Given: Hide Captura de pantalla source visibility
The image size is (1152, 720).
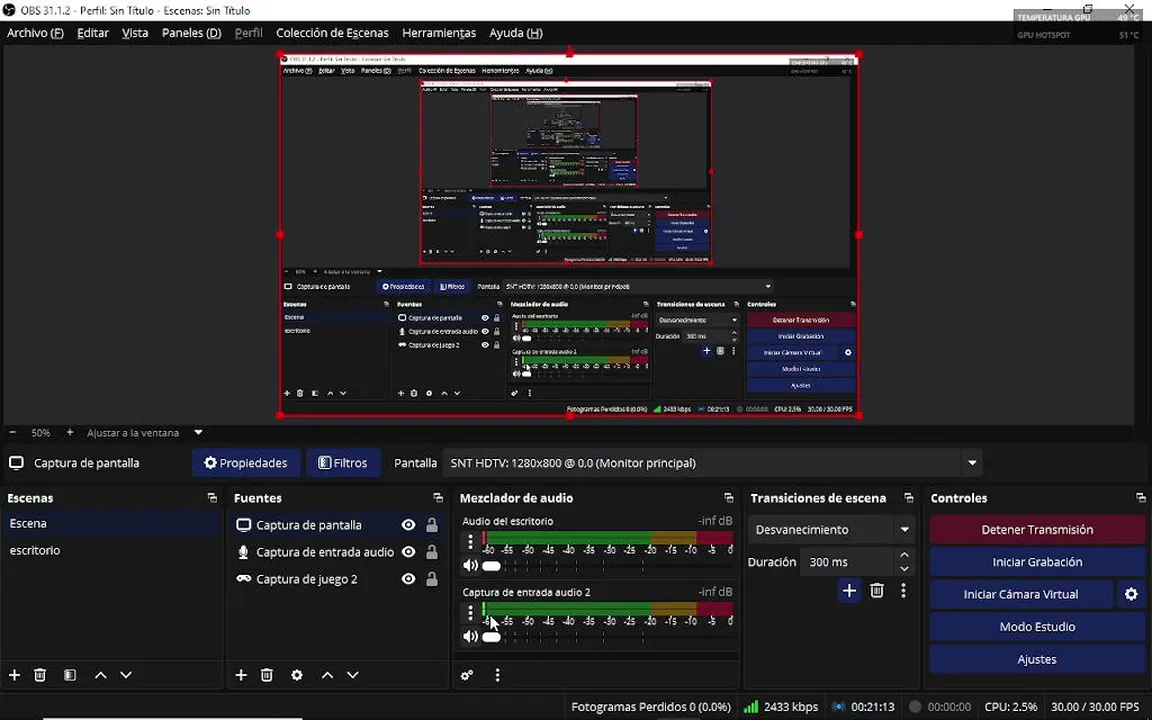Looking at the screenshot, I should 408,525.
